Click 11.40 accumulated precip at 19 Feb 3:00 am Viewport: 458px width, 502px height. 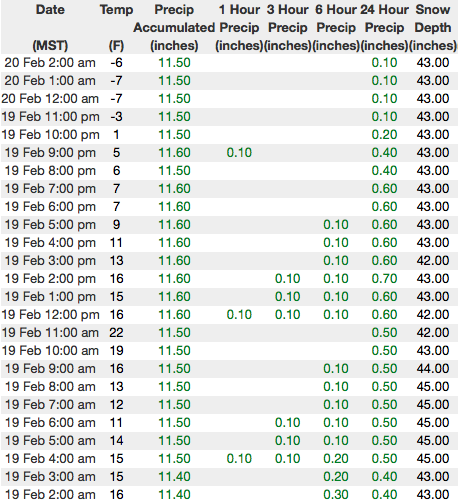pyautogui.click(x=174, y=477)
